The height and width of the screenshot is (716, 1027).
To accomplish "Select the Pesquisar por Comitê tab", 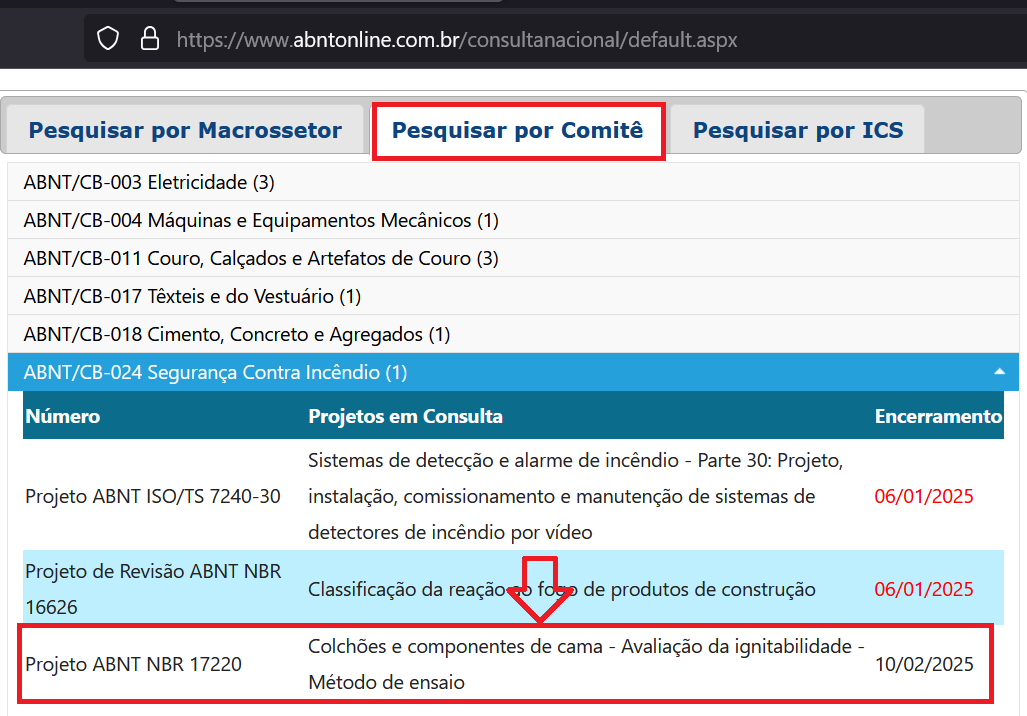I will click(x=517, y=130).
